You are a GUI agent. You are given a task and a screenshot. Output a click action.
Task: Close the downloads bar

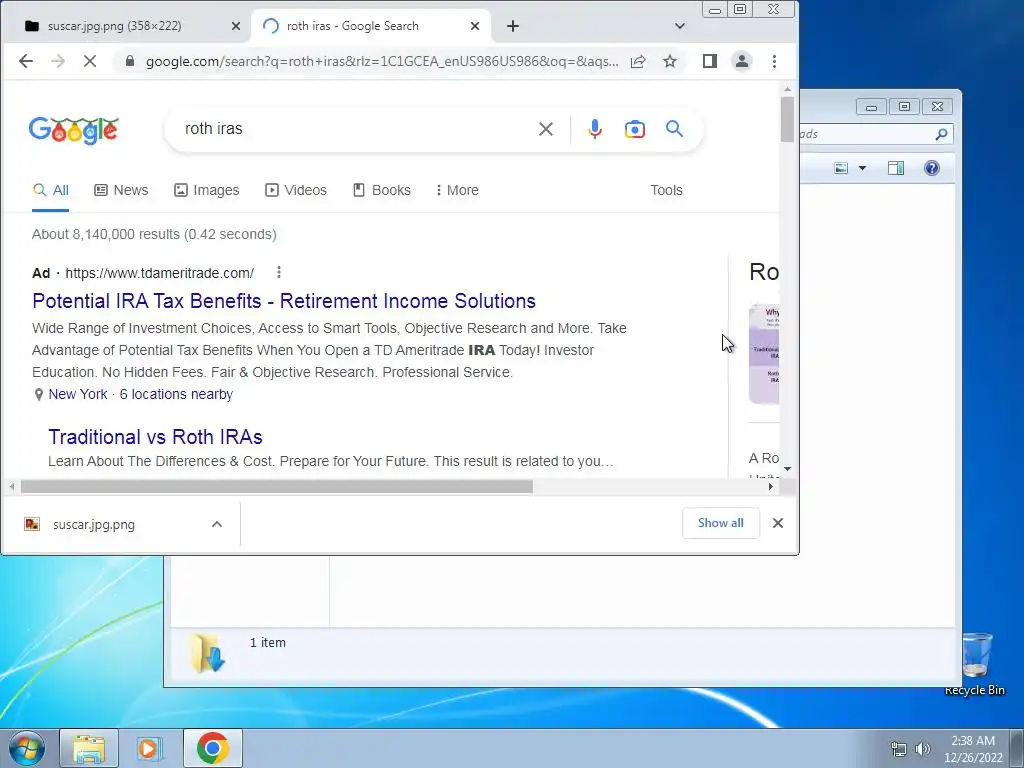[x=778, y=523]
